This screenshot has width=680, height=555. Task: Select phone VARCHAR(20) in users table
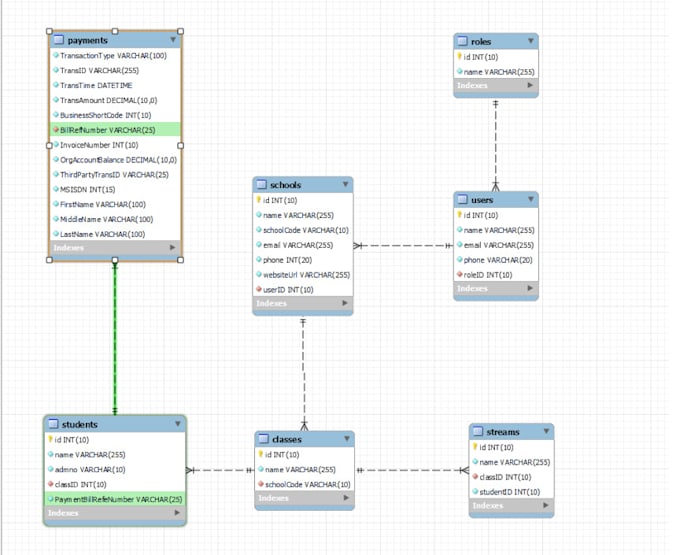(x=498, y=260)
